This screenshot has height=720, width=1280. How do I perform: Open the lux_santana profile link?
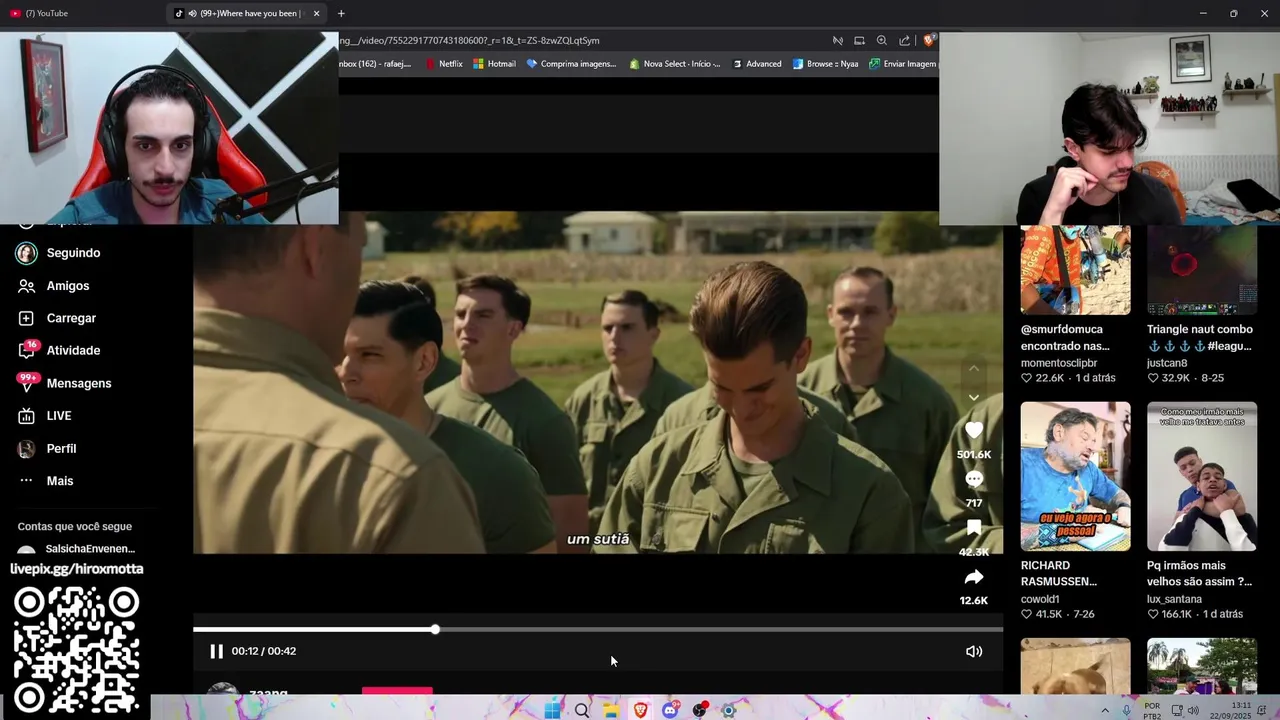point(1174,599)
